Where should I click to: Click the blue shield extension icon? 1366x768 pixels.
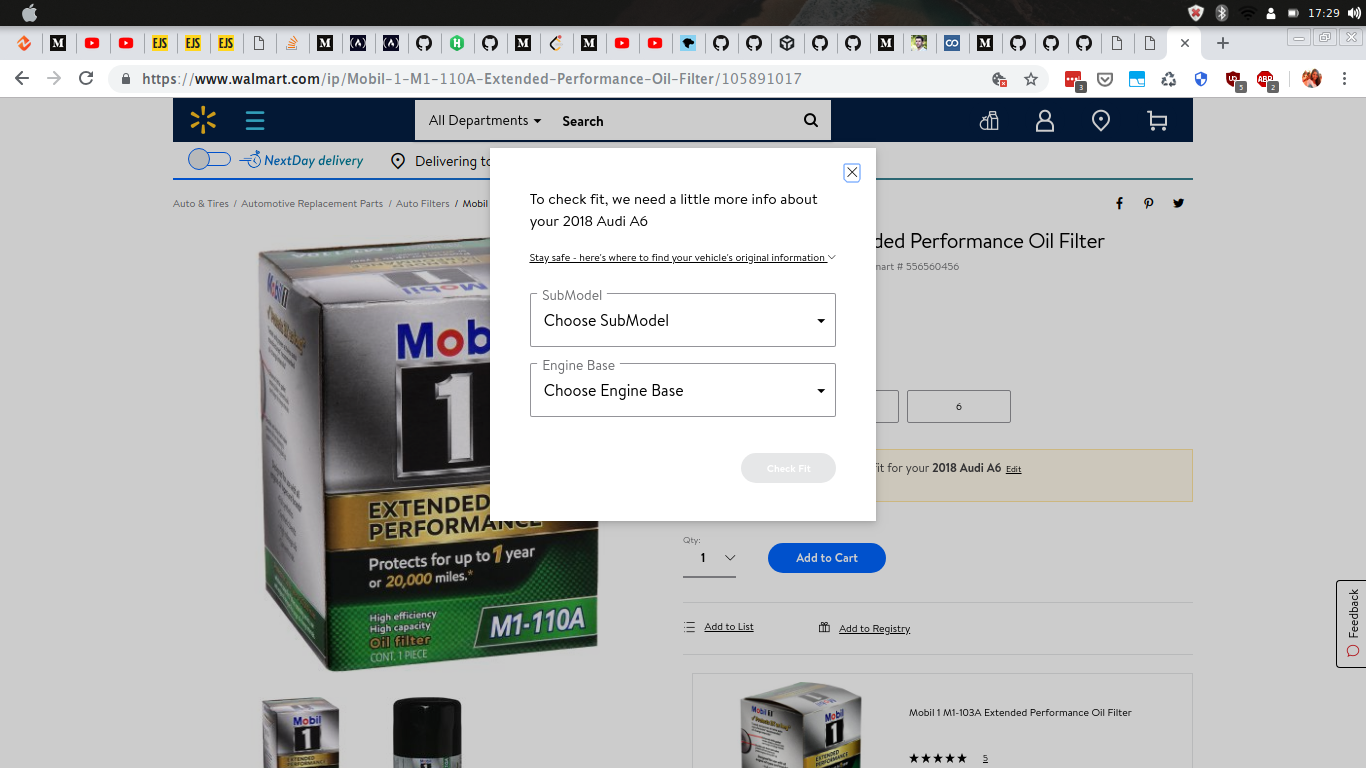(x=1201, y=79)
